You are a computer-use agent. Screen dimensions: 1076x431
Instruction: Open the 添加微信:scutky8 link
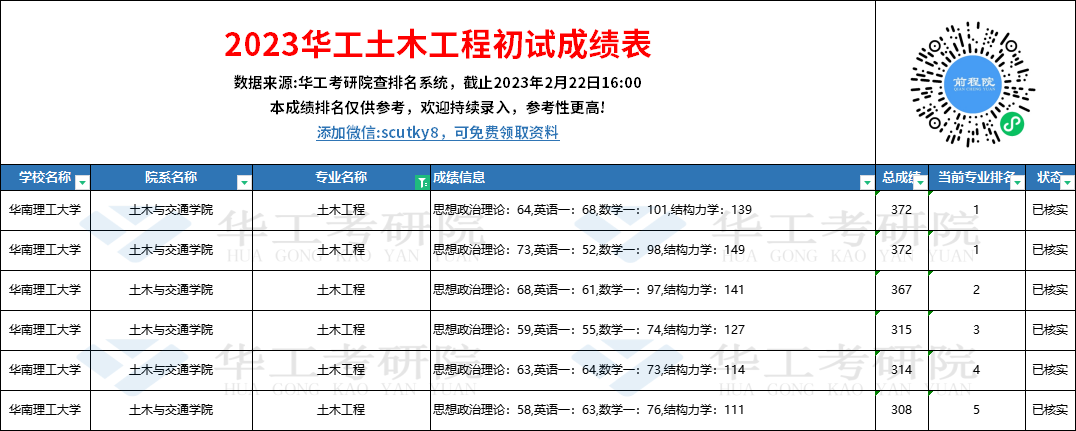click(438, 133)
